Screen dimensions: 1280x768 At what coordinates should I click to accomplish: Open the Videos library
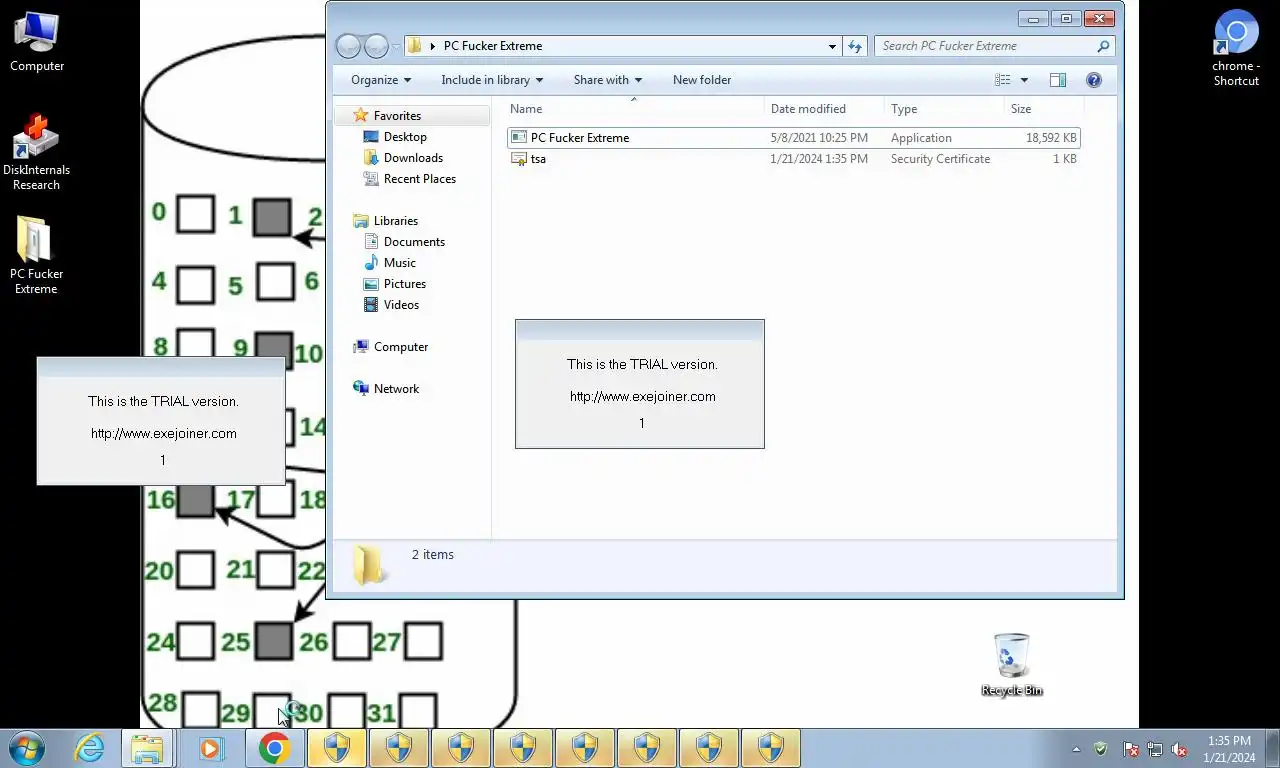click(401, 305)
